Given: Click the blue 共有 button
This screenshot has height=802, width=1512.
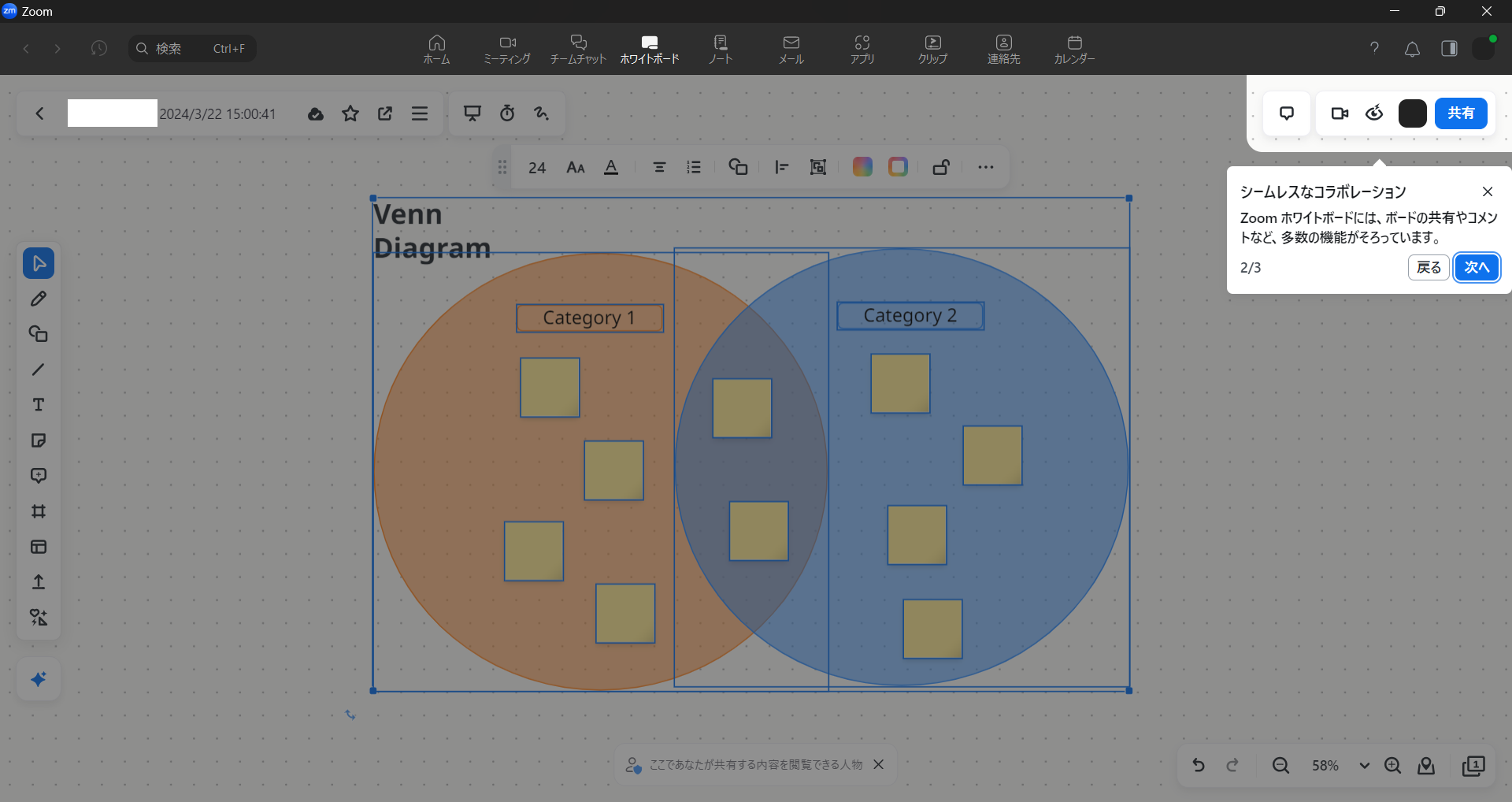Looking at the screenshot, I should coord(1460,113).
